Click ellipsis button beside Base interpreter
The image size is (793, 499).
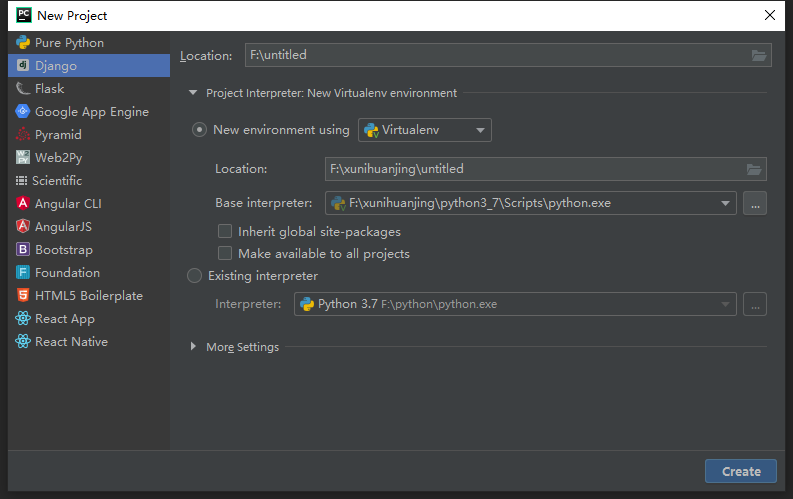coord(755,203)
